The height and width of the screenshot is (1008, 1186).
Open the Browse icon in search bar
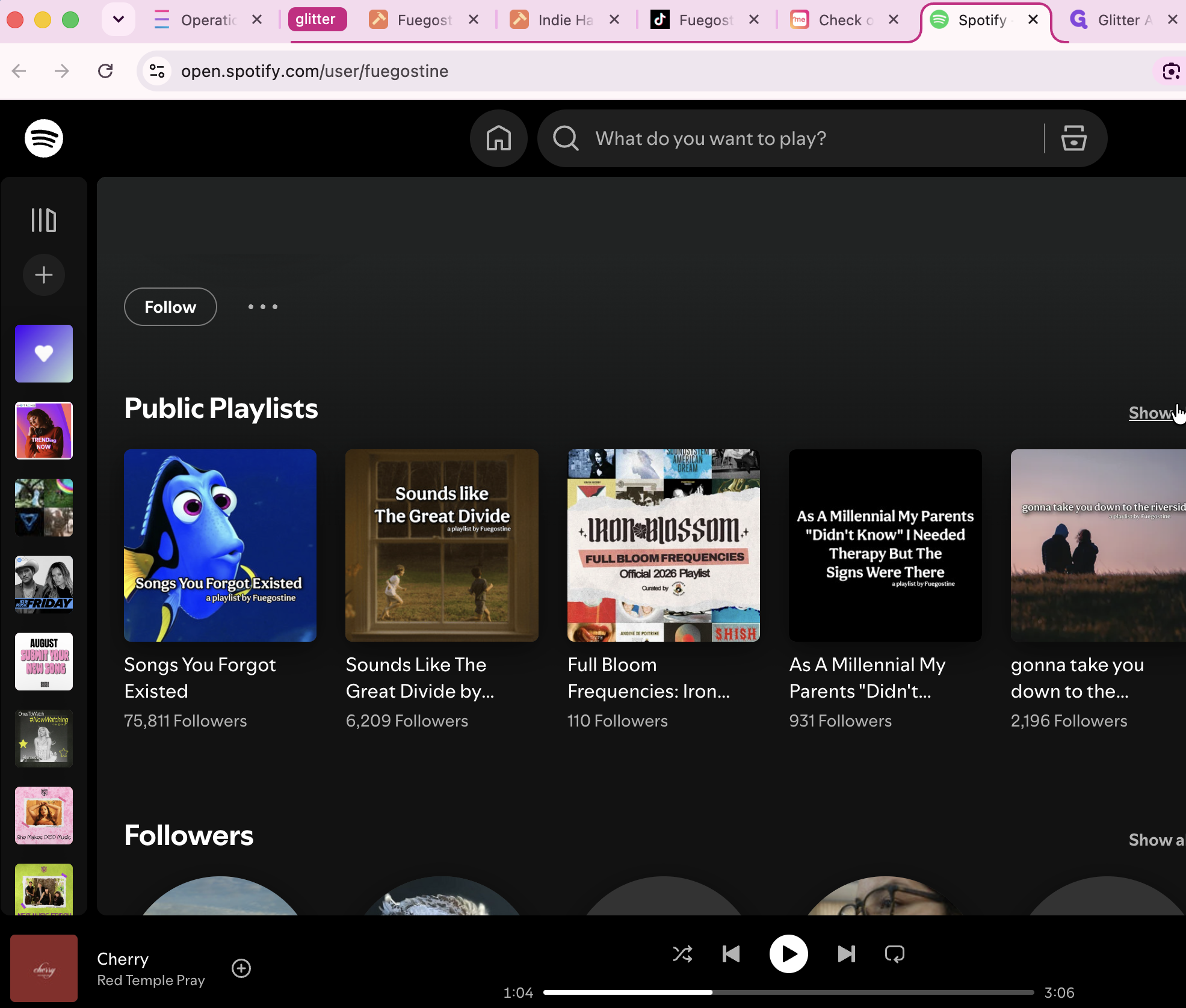(x=1073, y=138)
